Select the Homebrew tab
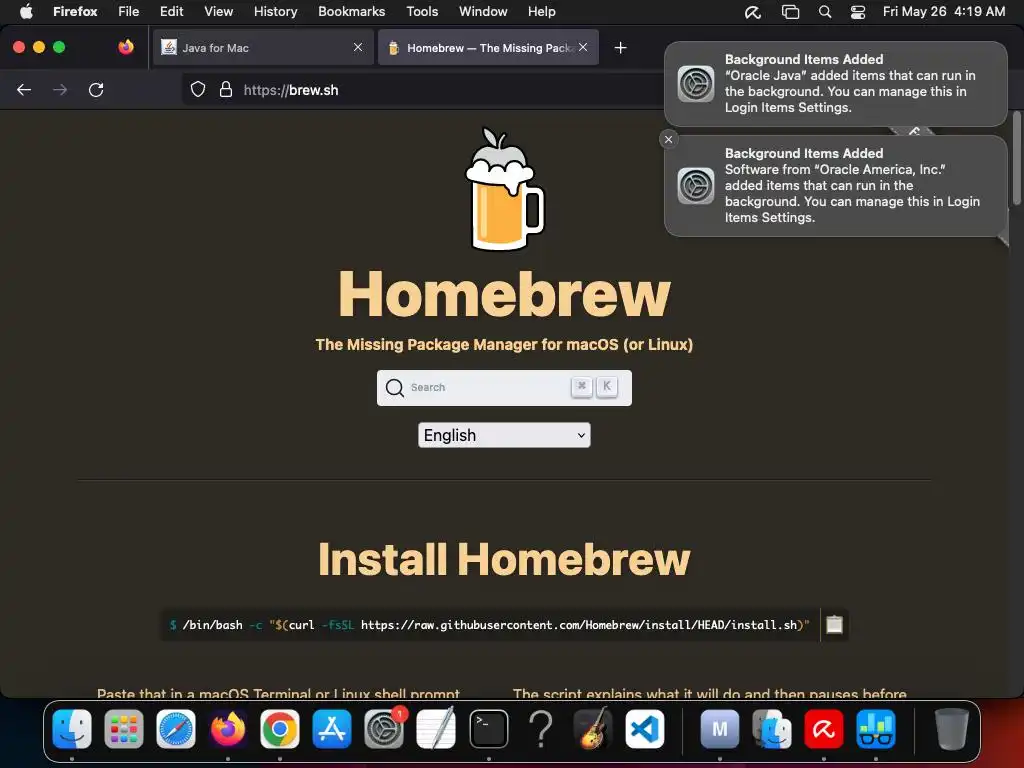The height and width of the screenshot is (768, 1024). [488, 48]
